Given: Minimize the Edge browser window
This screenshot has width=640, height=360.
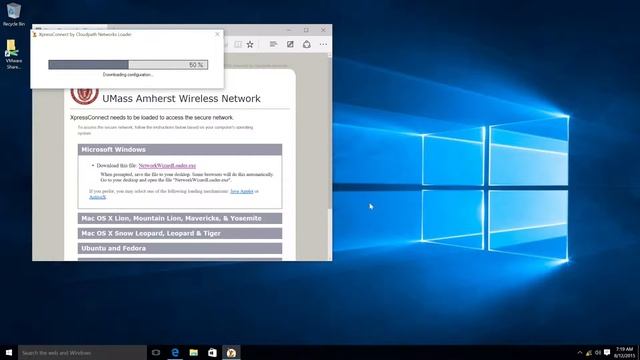Looking at the screenshot, I should pos(289,30).
